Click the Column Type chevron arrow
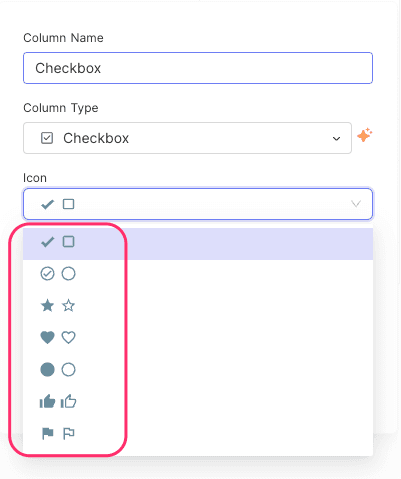 click(x=336, y=138)
